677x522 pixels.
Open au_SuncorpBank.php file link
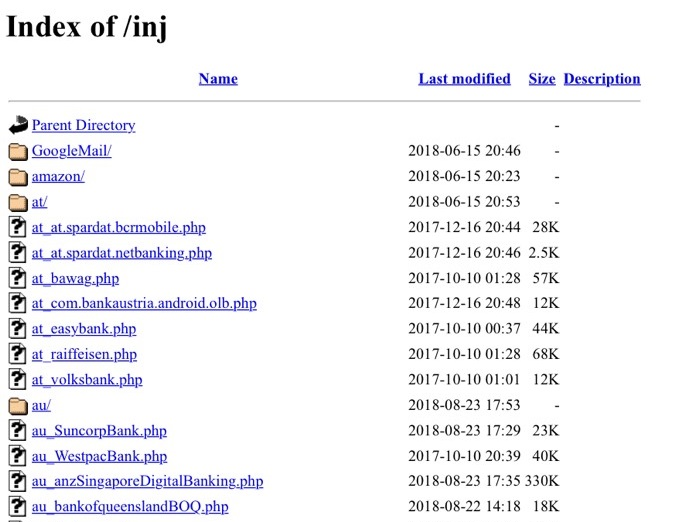[99, 431]
